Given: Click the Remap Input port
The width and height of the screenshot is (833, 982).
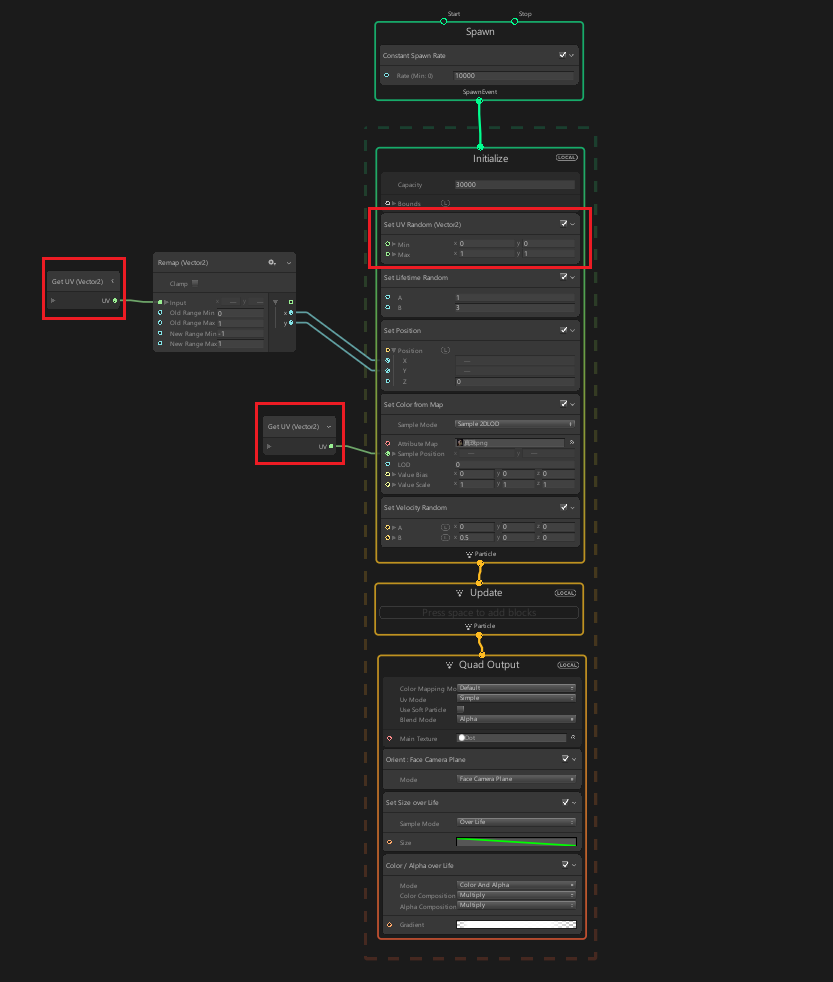Looking at the screenshot, I should [160, 302].
